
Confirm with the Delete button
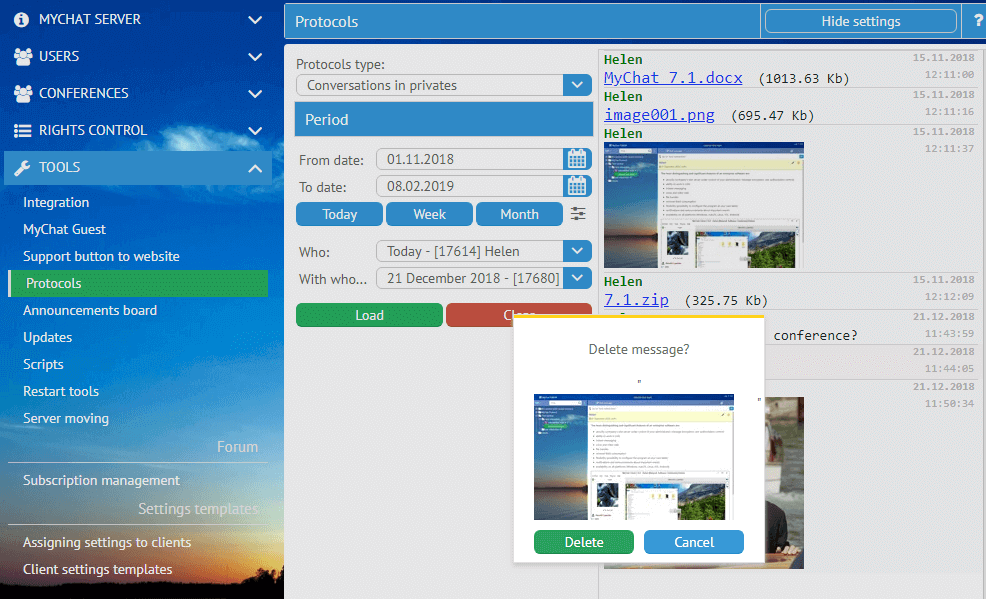pos(584,542)
